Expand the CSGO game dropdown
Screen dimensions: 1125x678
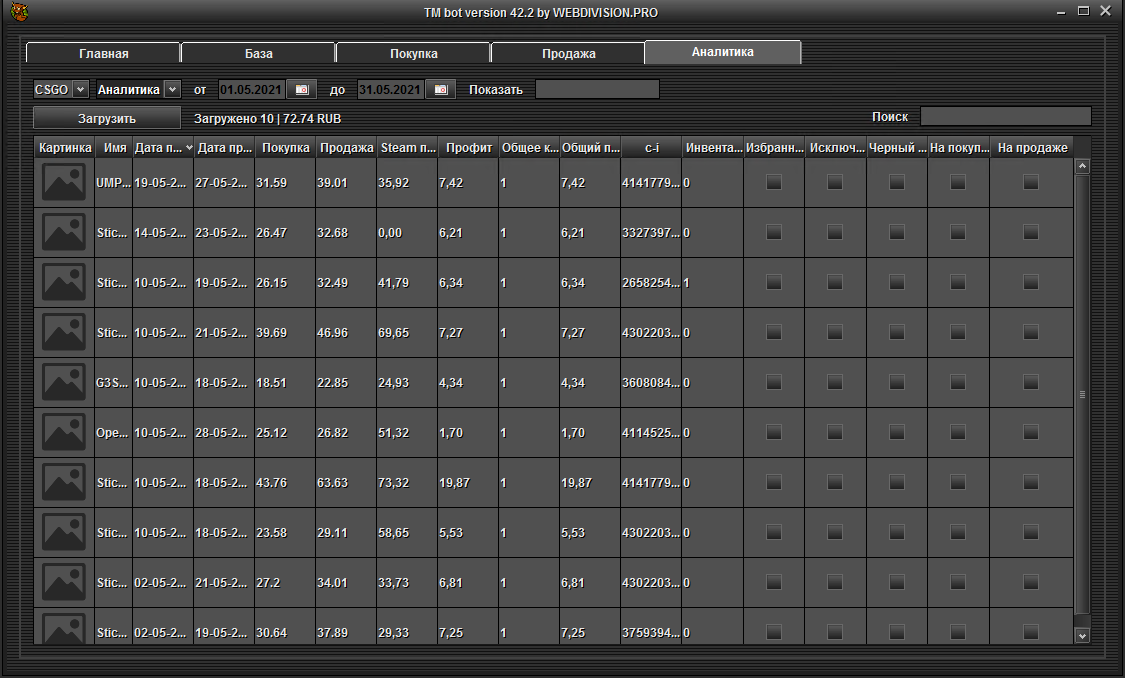pyautogui.click(x=80, y=89)
